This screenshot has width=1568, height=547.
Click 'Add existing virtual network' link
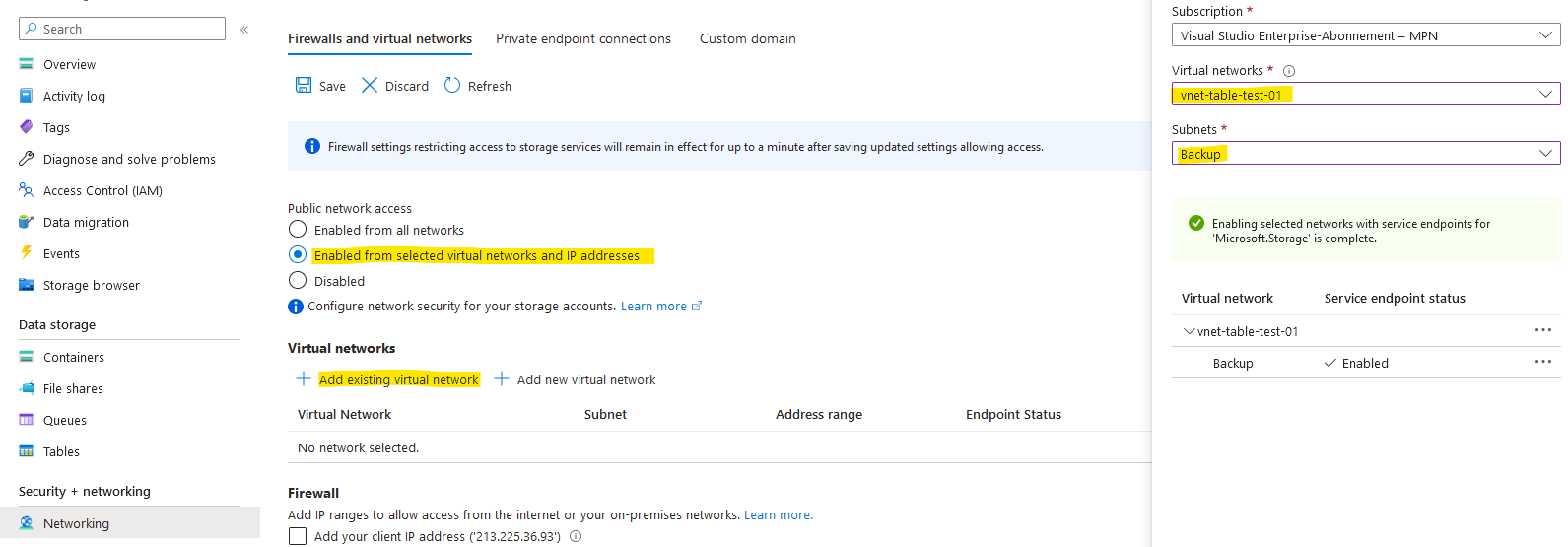(x=398, y=379)
